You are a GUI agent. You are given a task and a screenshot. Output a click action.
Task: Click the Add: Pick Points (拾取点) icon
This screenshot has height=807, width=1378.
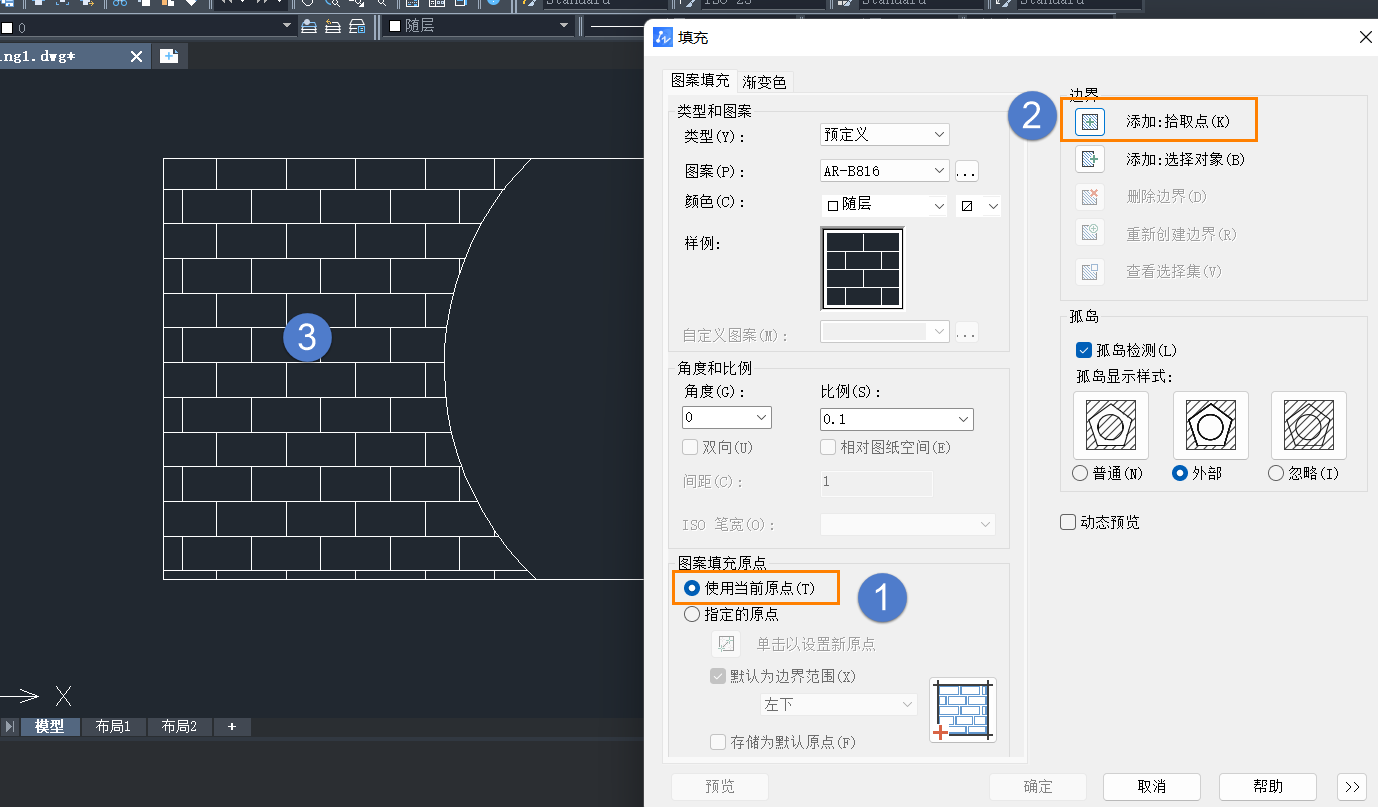(1089, 122)
